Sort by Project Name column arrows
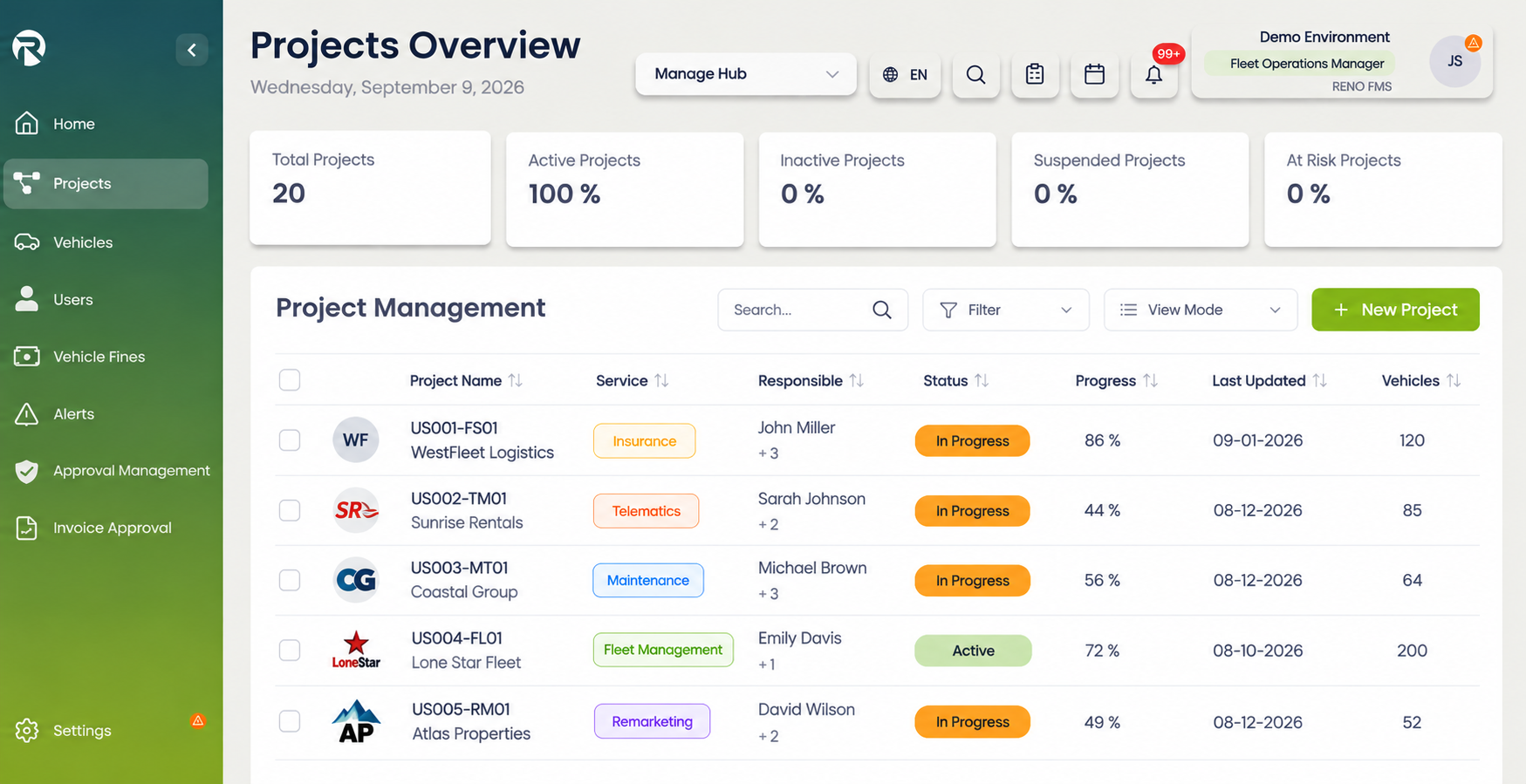Image resolution: width=1526 pixels, height=784 pixels. [516, 380]
